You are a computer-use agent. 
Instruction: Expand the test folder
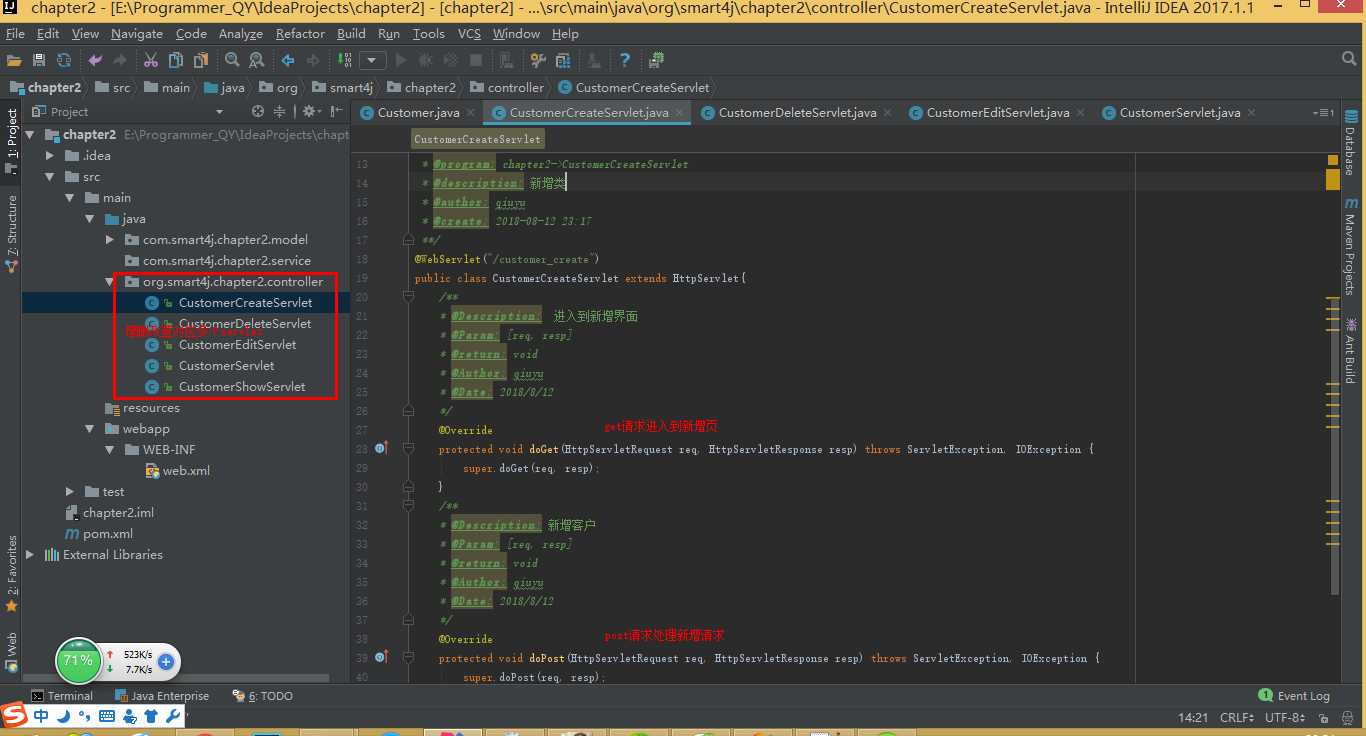pos(70,491)
